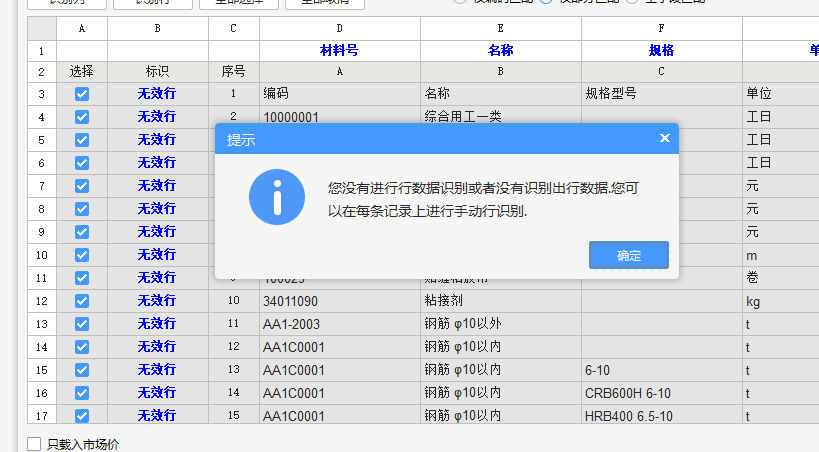Image resolution: width=819 pixels, height=452 pixels.
Task: Click the 工日 unit cell in row 4
Action: 780,117
